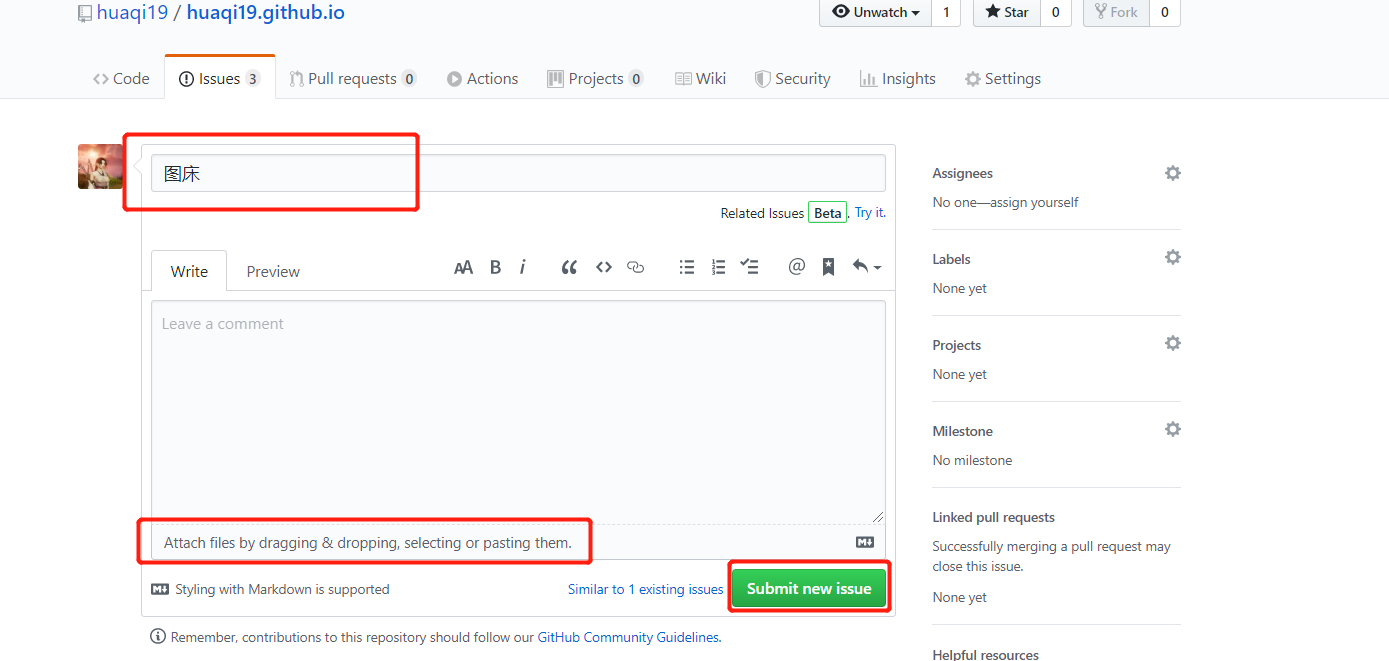Switch to the Code tab
The image size is (1389, 661).
point(121,79)
